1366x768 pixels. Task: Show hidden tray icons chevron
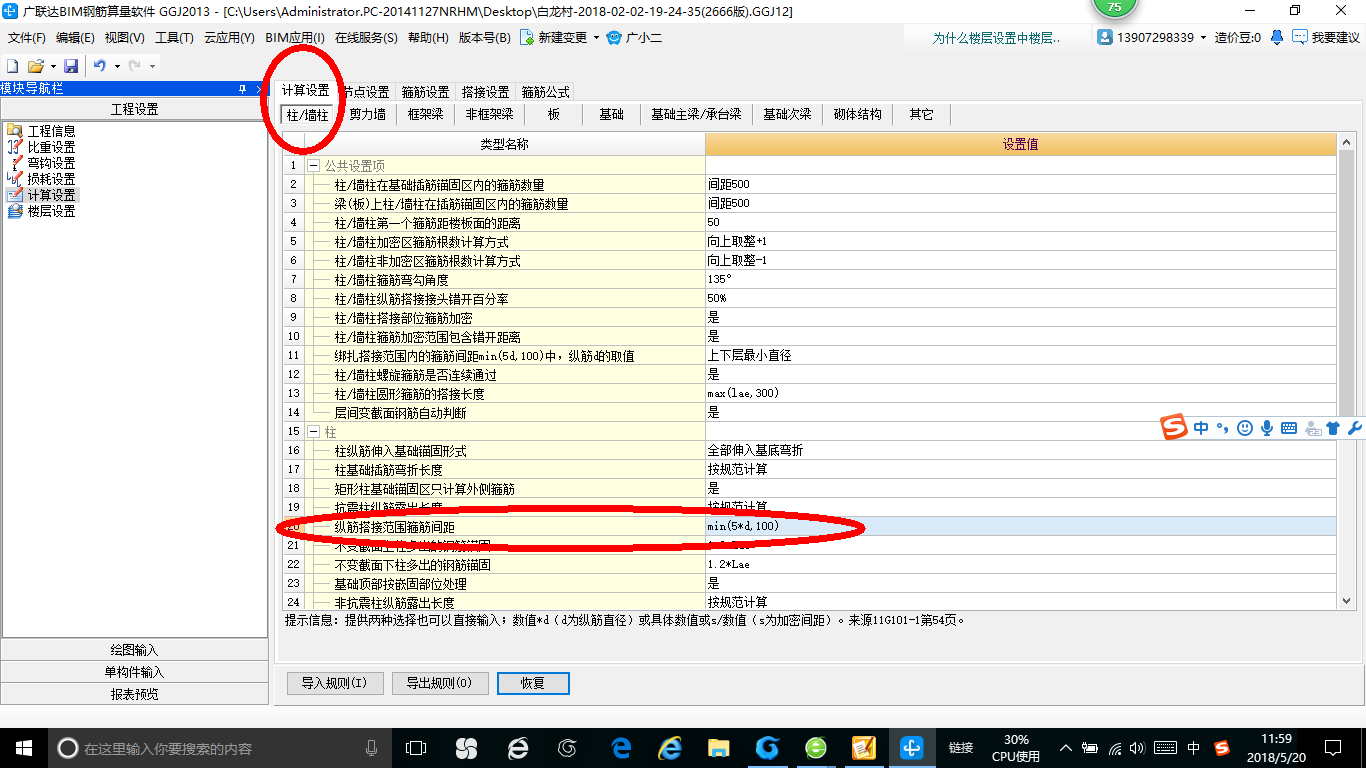[x=1066, y=748]
